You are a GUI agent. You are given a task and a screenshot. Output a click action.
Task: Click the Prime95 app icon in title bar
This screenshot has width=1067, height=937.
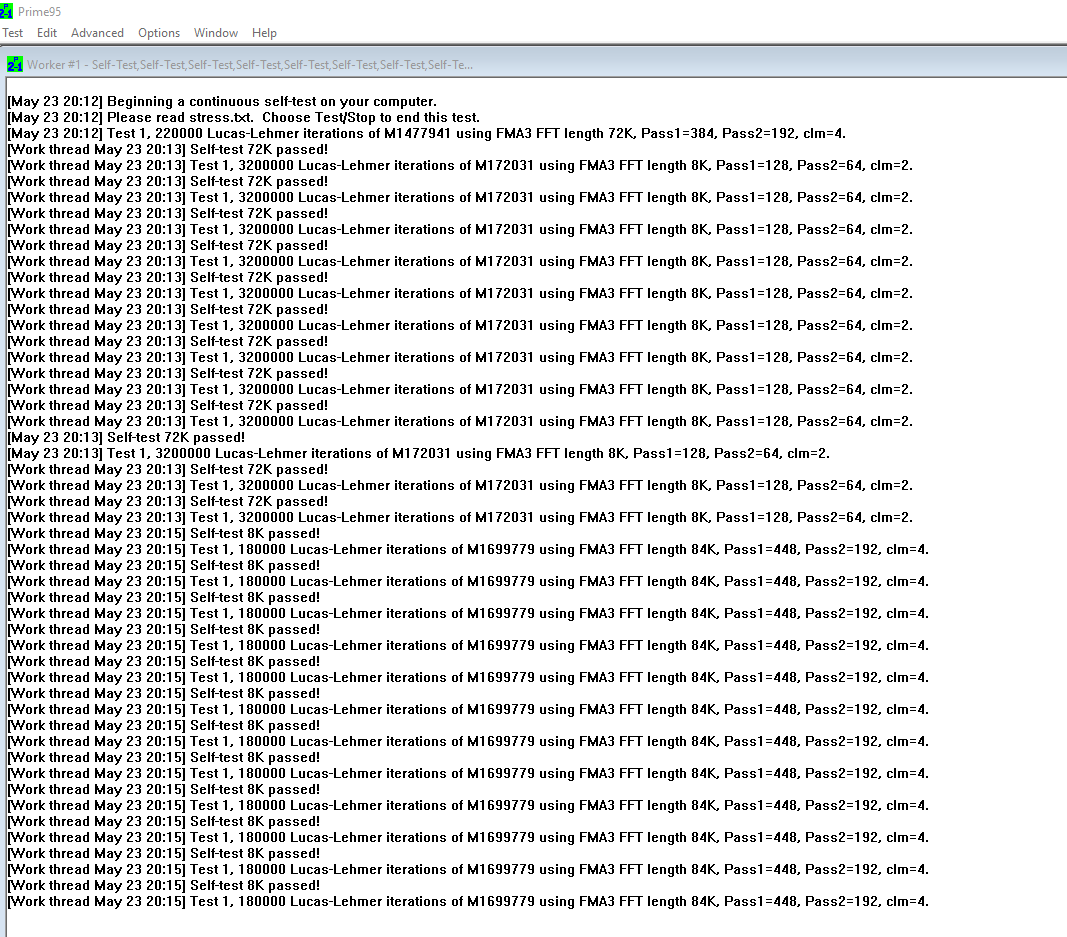[7, 11]
